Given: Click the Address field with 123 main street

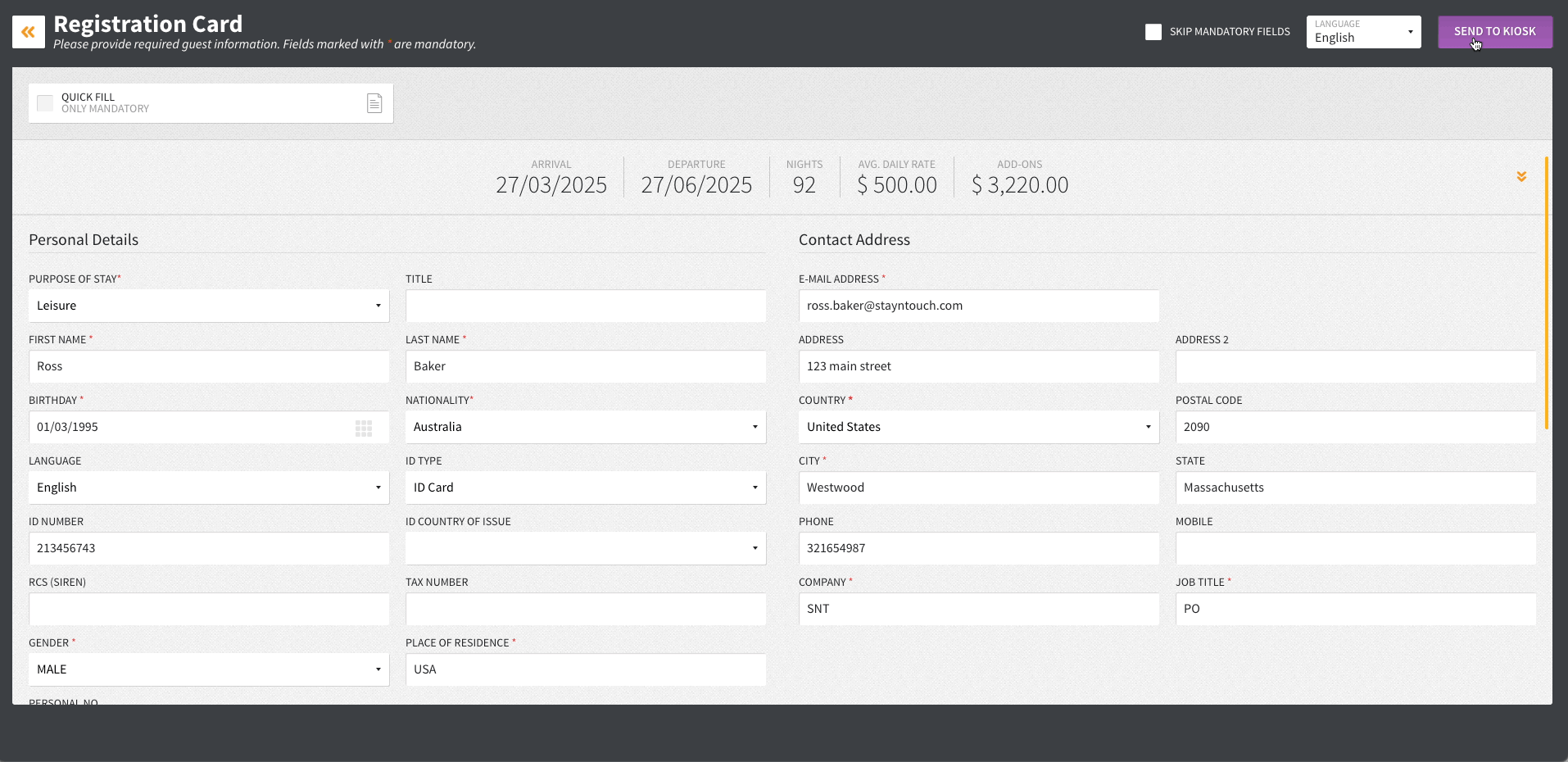Looking at the screenshot, I should (x=979, y=366).
